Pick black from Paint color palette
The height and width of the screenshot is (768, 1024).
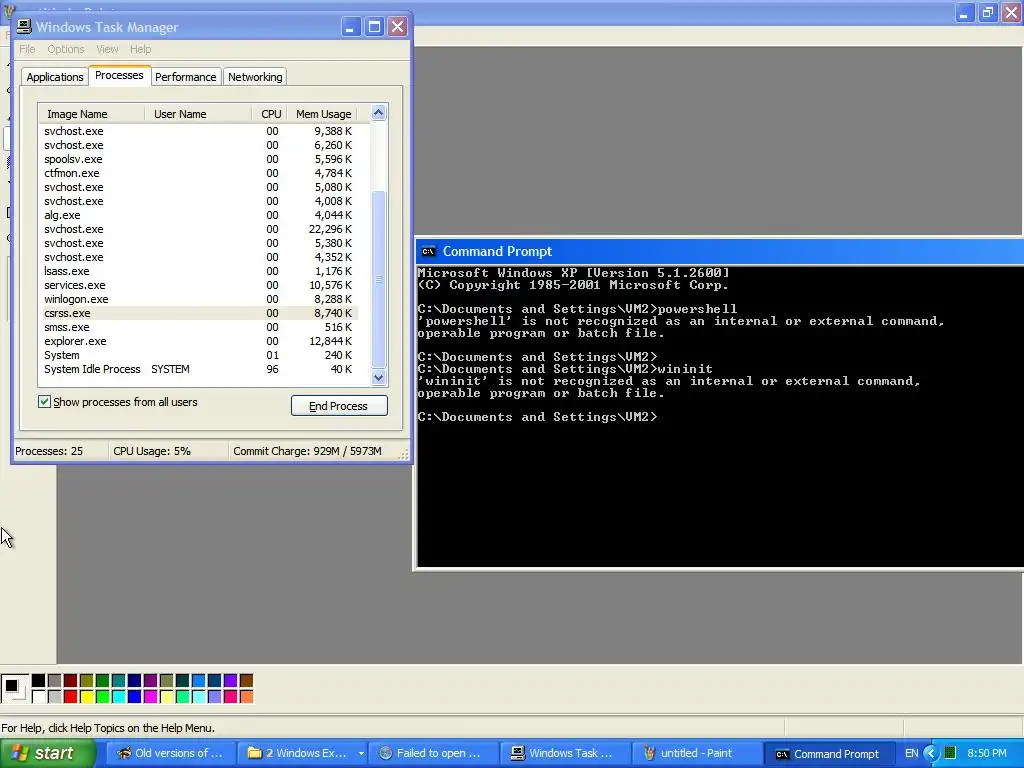coord(39,681)
